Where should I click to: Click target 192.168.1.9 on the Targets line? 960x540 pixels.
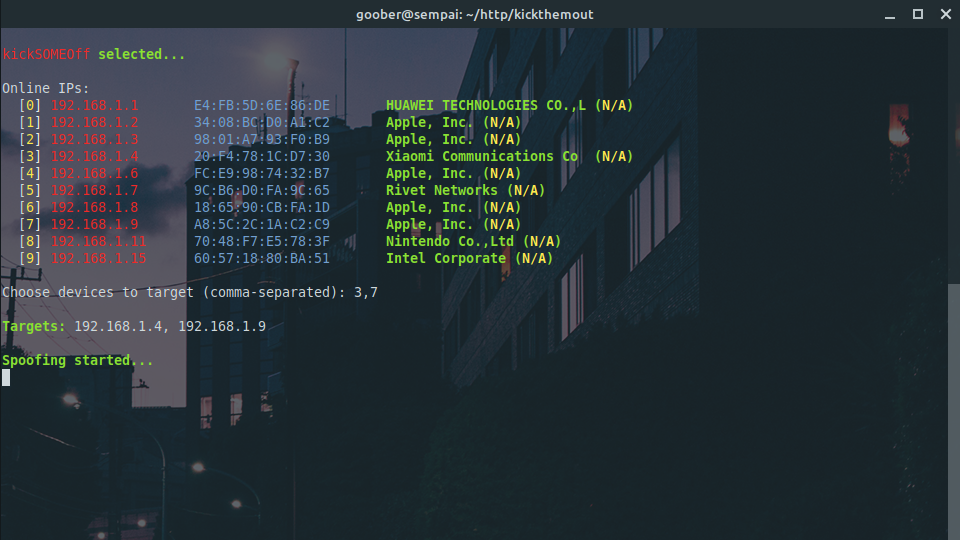(x=222, y=326)
